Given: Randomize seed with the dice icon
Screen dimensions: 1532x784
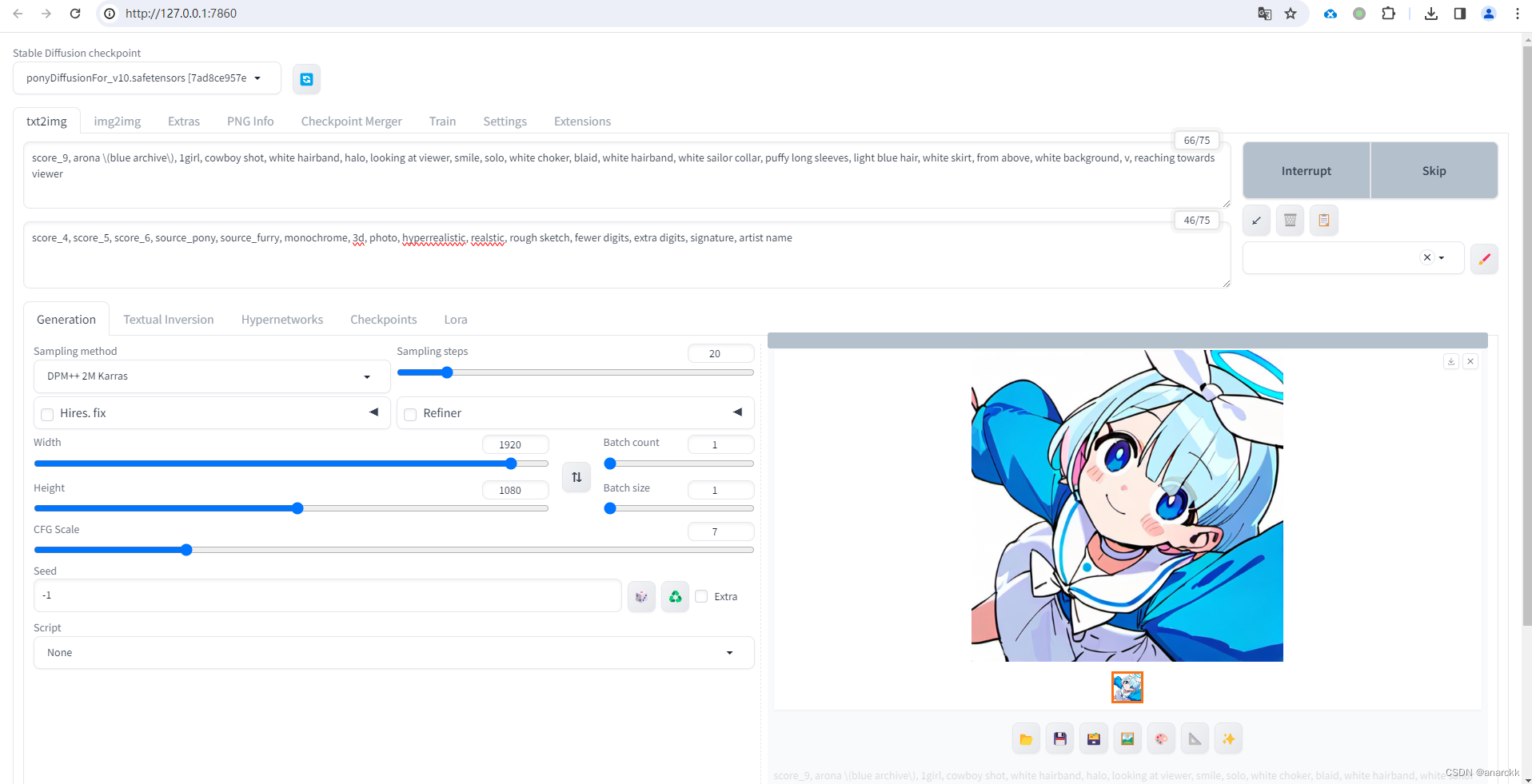Looking at the screenshot, I should point(641,596).
